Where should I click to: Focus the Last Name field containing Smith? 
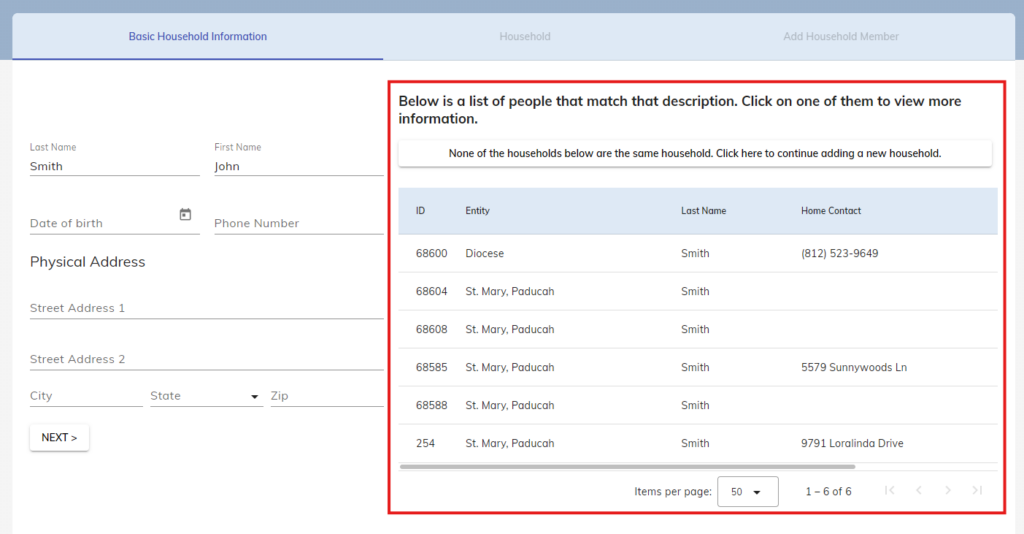pyautogui.click(x=115, y=166)
